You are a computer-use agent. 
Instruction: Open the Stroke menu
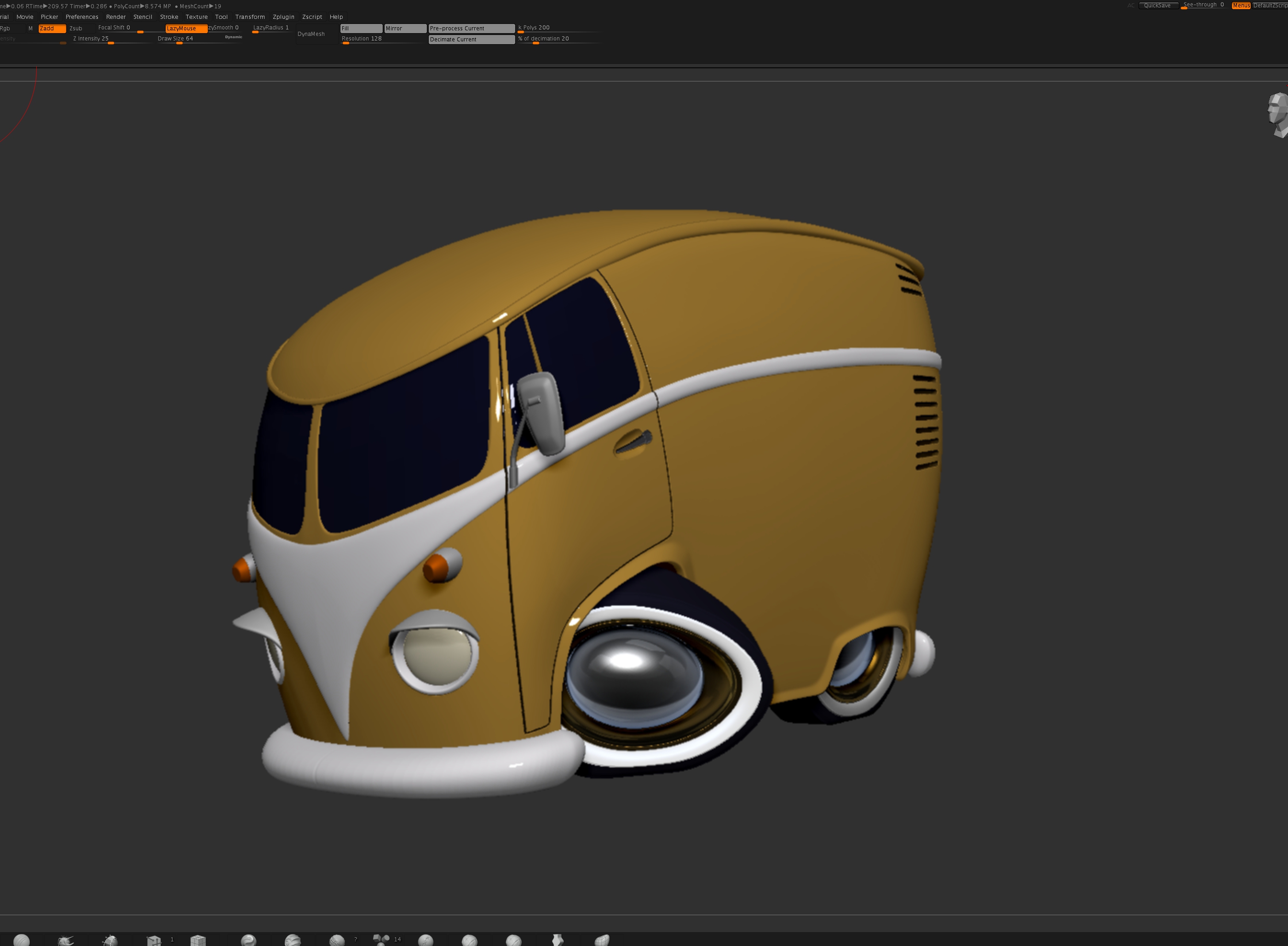169,17
